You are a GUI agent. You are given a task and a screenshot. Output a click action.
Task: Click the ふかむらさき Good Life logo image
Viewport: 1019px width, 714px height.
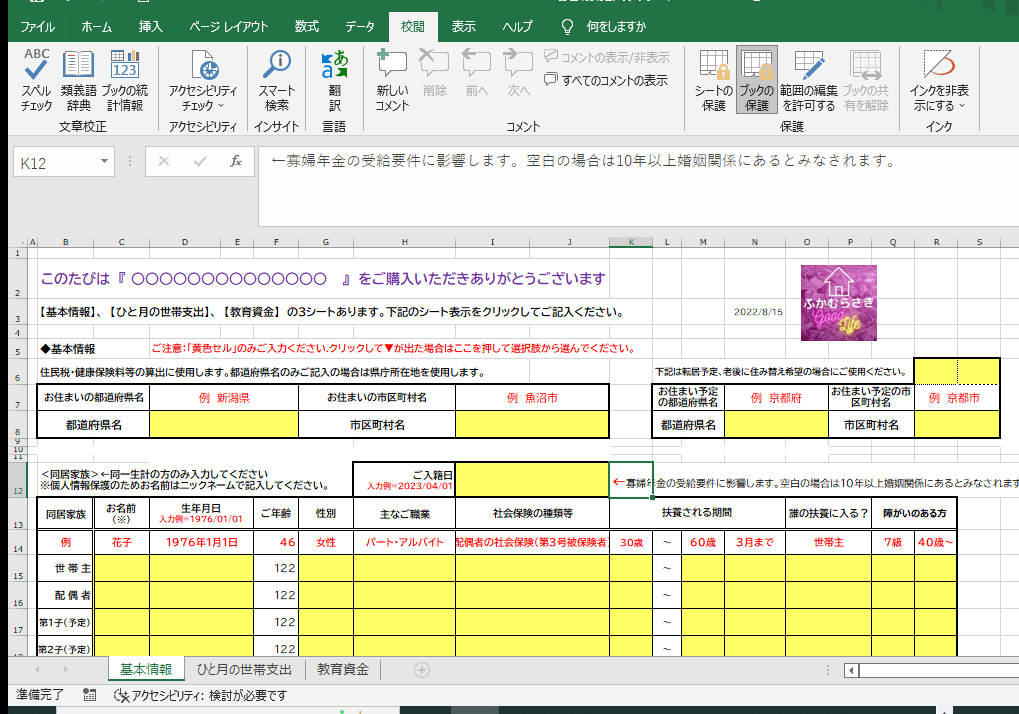[x=838, y=303]
